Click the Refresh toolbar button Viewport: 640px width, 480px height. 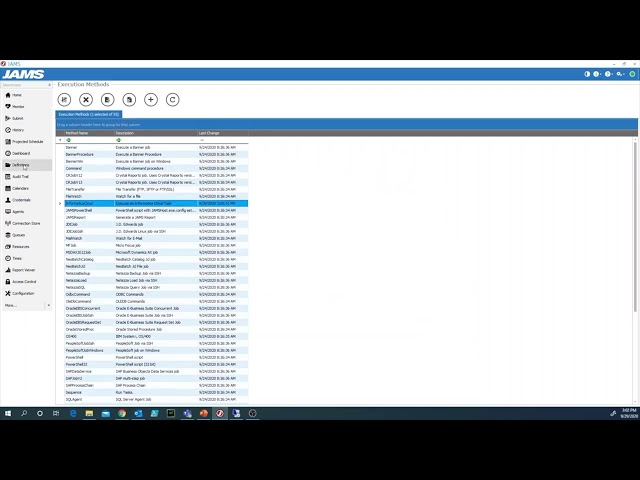click(x=172, y=100)
